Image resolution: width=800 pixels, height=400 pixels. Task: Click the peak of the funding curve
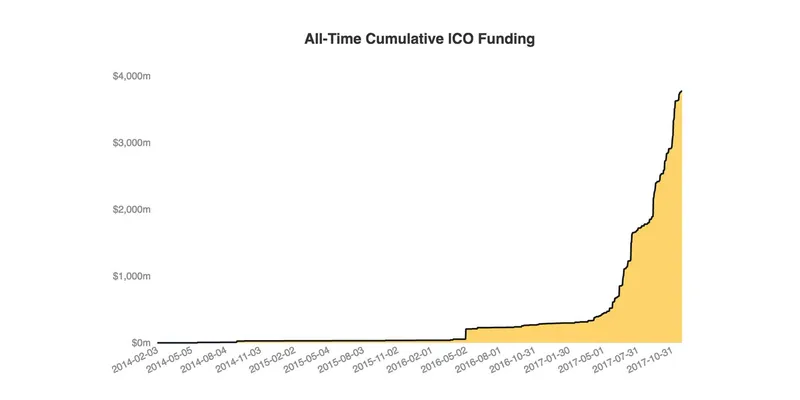(681, 92)
